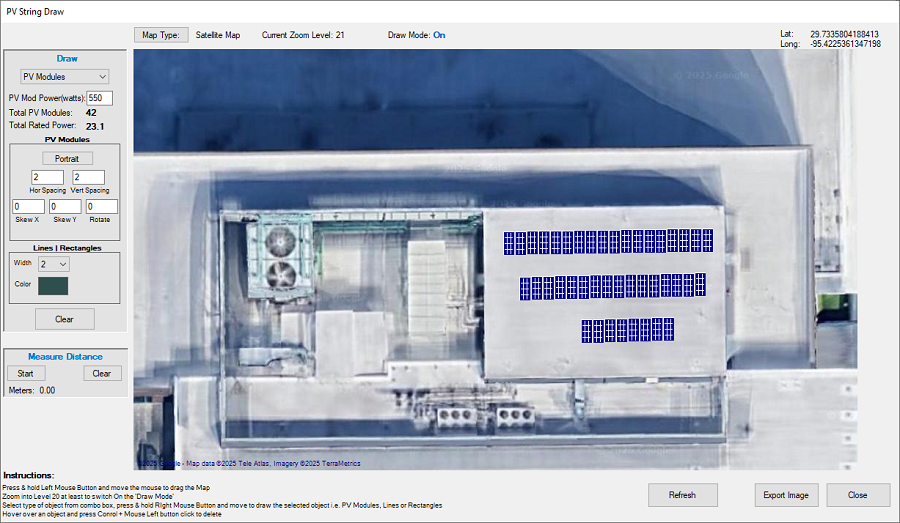The image size is (900, 523).
Task: Click the Rotate input field
Action: (102, 207)
